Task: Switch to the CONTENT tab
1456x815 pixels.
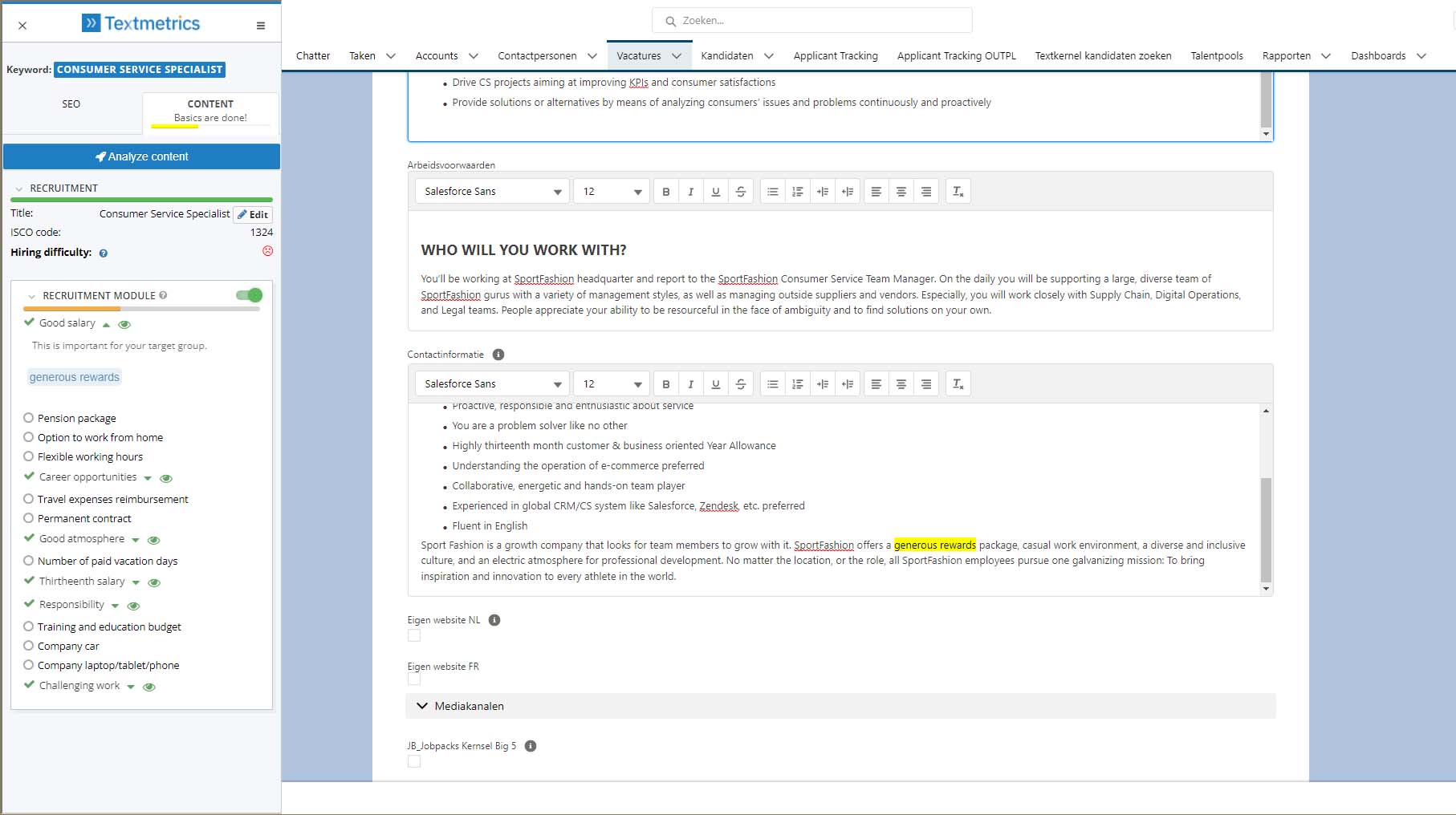Action: (x=210, y=111)
